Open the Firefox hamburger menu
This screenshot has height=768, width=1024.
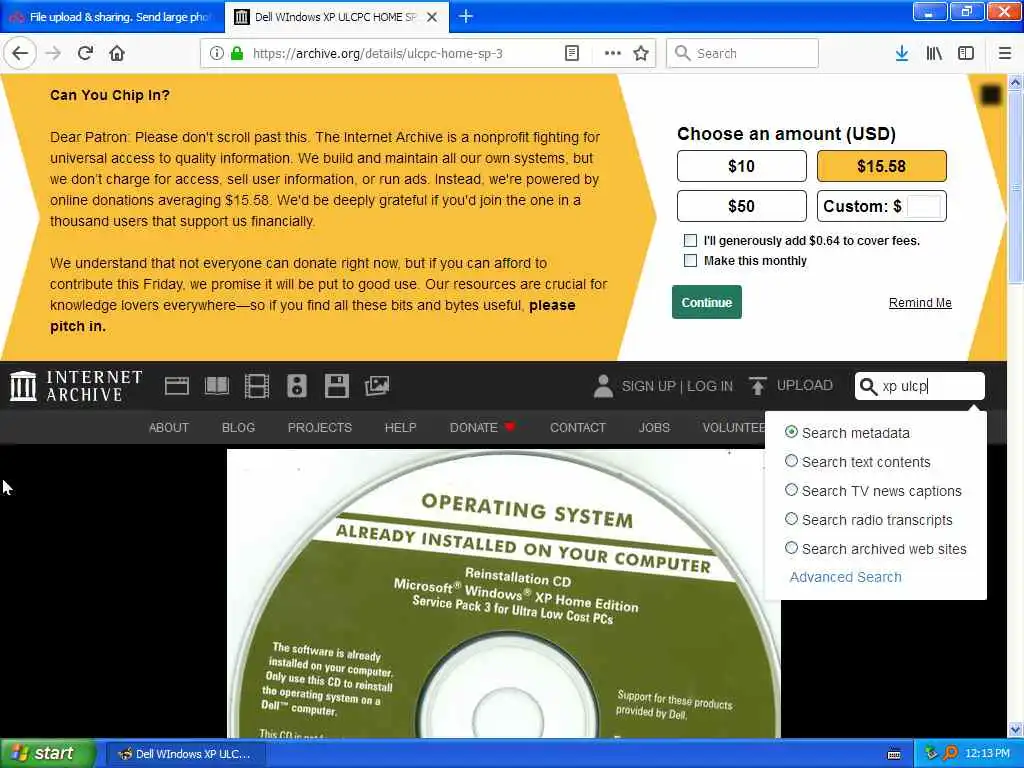[x=1004, y=53]
